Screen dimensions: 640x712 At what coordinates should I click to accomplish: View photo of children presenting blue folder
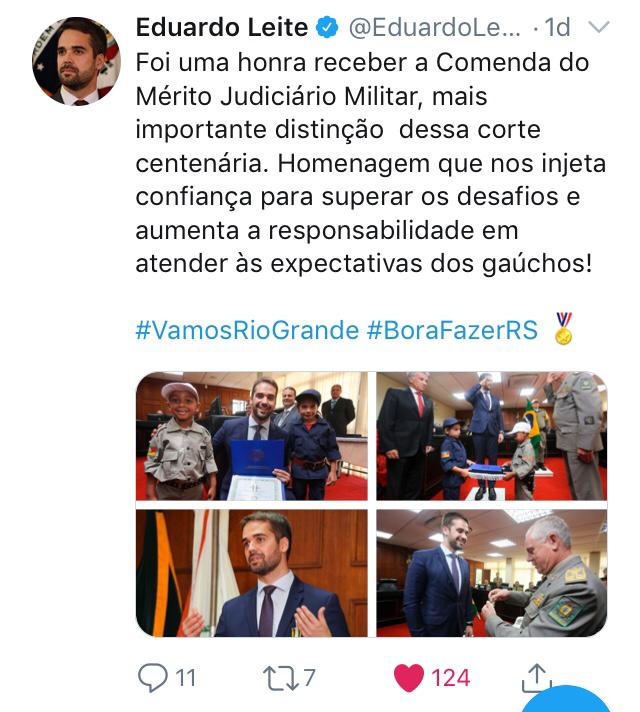click(492, 436)
